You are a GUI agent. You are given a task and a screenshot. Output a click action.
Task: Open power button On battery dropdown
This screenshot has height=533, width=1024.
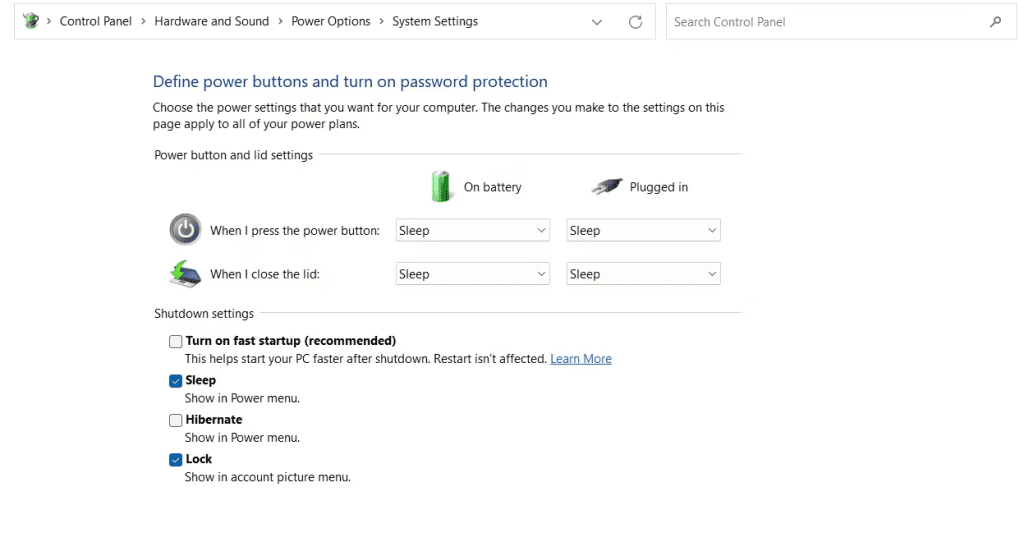coord(473,230)
